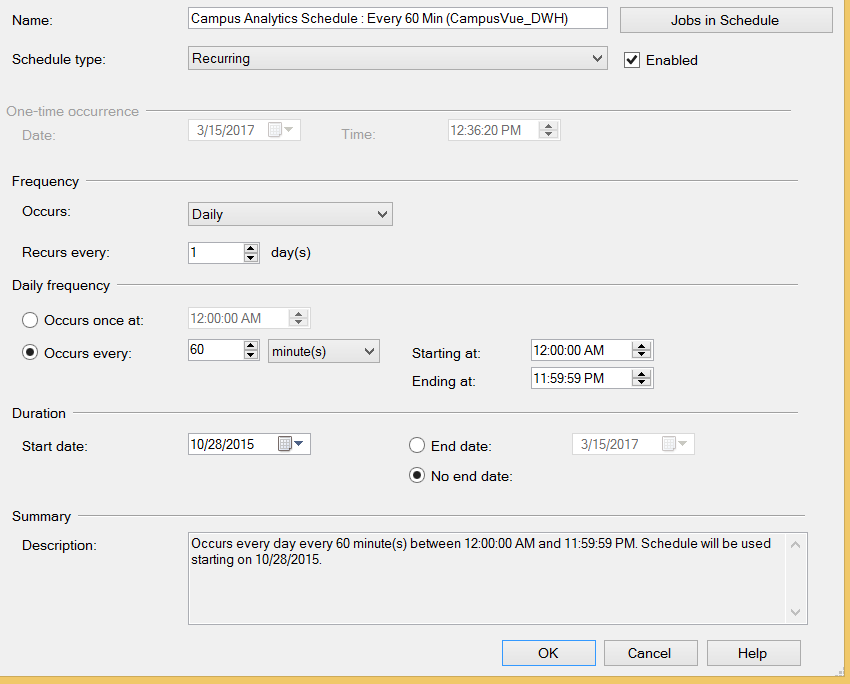This screenshot has height=684, width=850.
Task: Increase the Ending at time
Action: tap(642, 373)
